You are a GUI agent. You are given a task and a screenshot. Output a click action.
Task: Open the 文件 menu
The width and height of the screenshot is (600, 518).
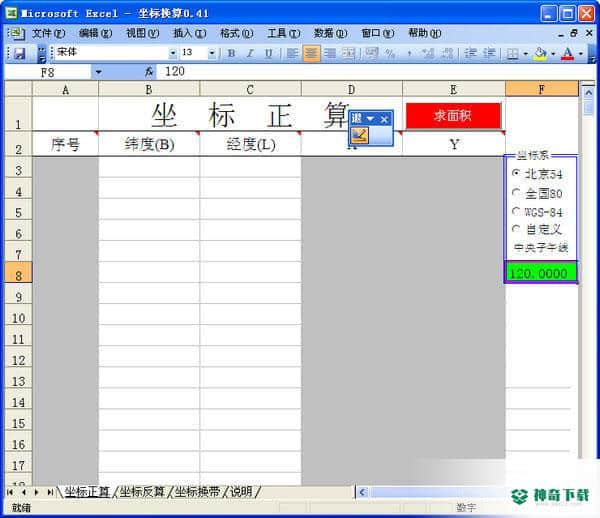48,34
